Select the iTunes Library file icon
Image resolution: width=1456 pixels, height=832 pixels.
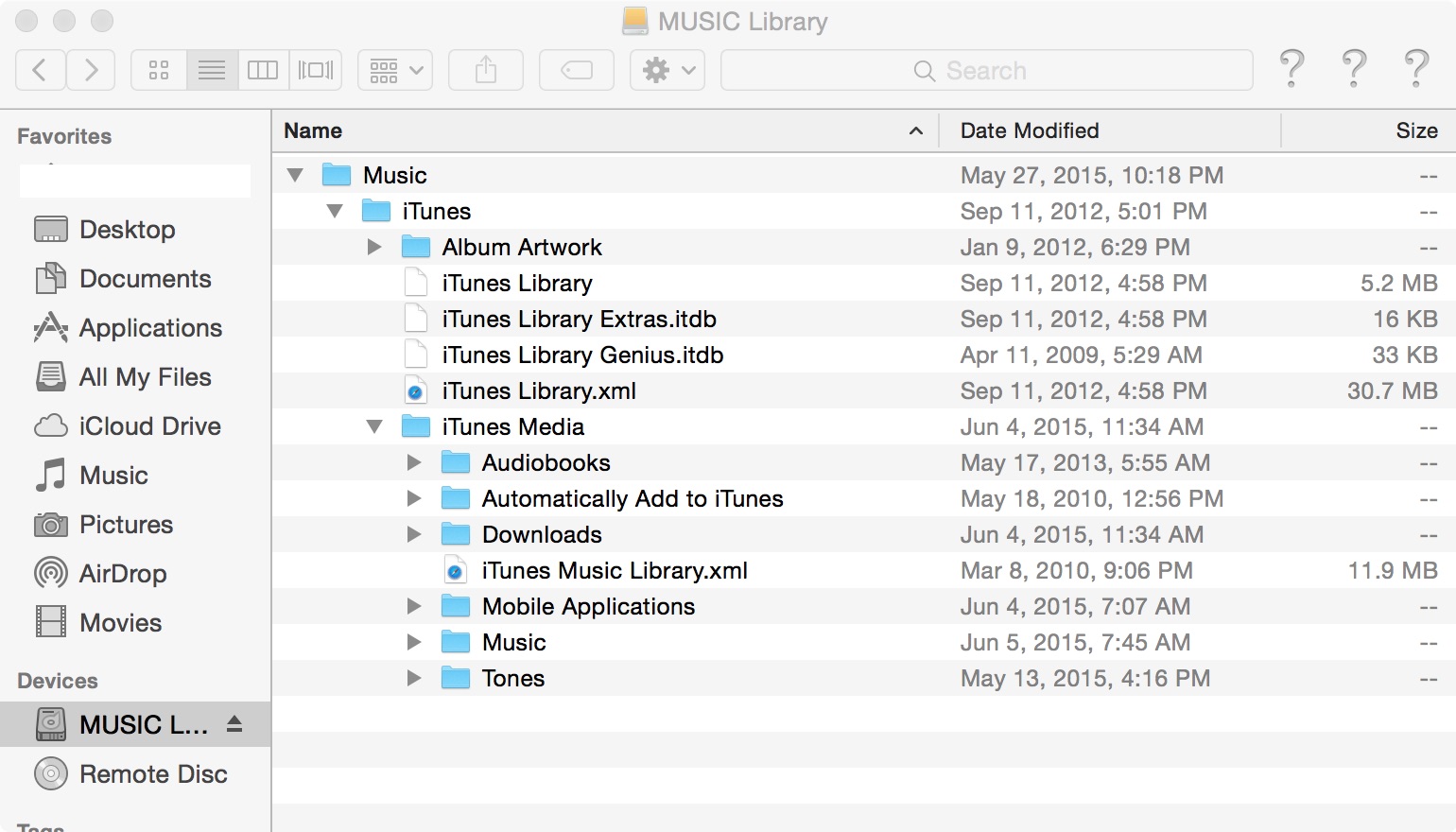(x=416, y=283)
